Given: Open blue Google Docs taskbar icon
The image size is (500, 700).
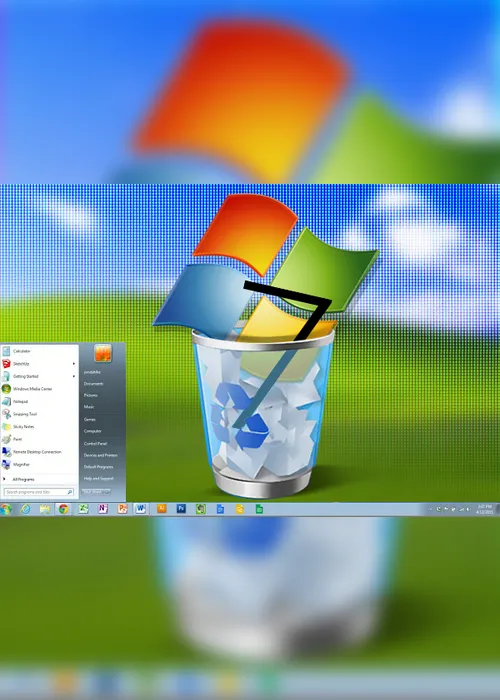Looking at the screenshot, I should pyautogui.click(x=220, y=509).
